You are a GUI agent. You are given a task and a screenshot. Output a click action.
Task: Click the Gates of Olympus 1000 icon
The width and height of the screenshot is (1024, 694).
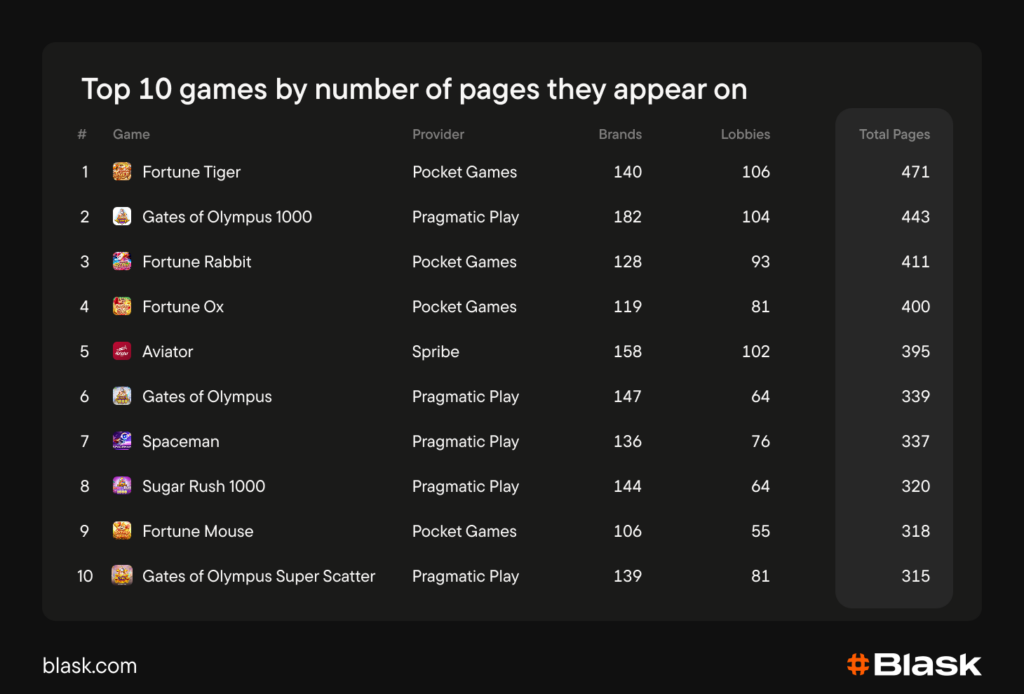[x=122, y=217]
